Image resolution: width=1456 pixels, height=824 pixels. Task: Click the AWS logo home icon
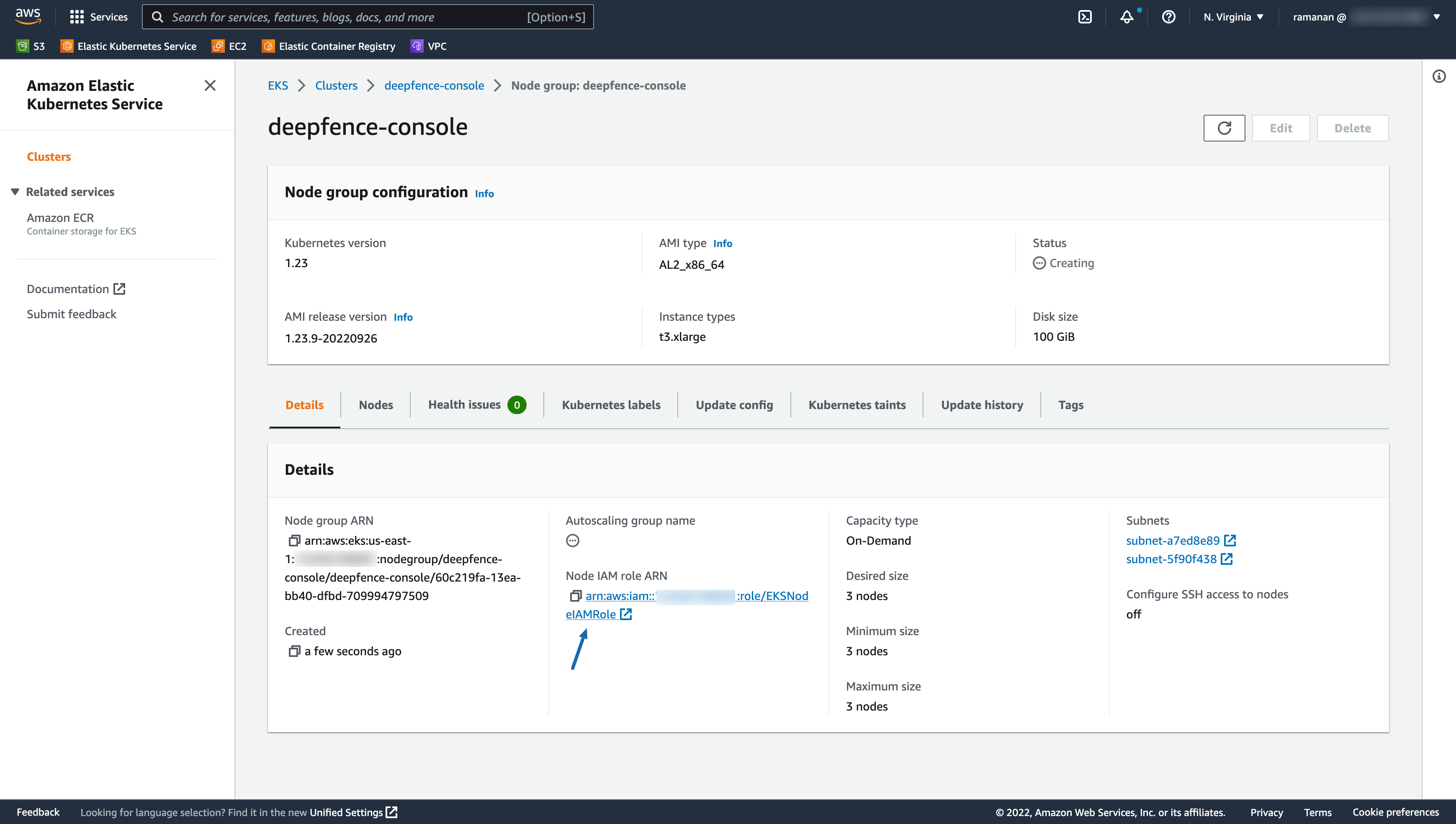(28, 16)
